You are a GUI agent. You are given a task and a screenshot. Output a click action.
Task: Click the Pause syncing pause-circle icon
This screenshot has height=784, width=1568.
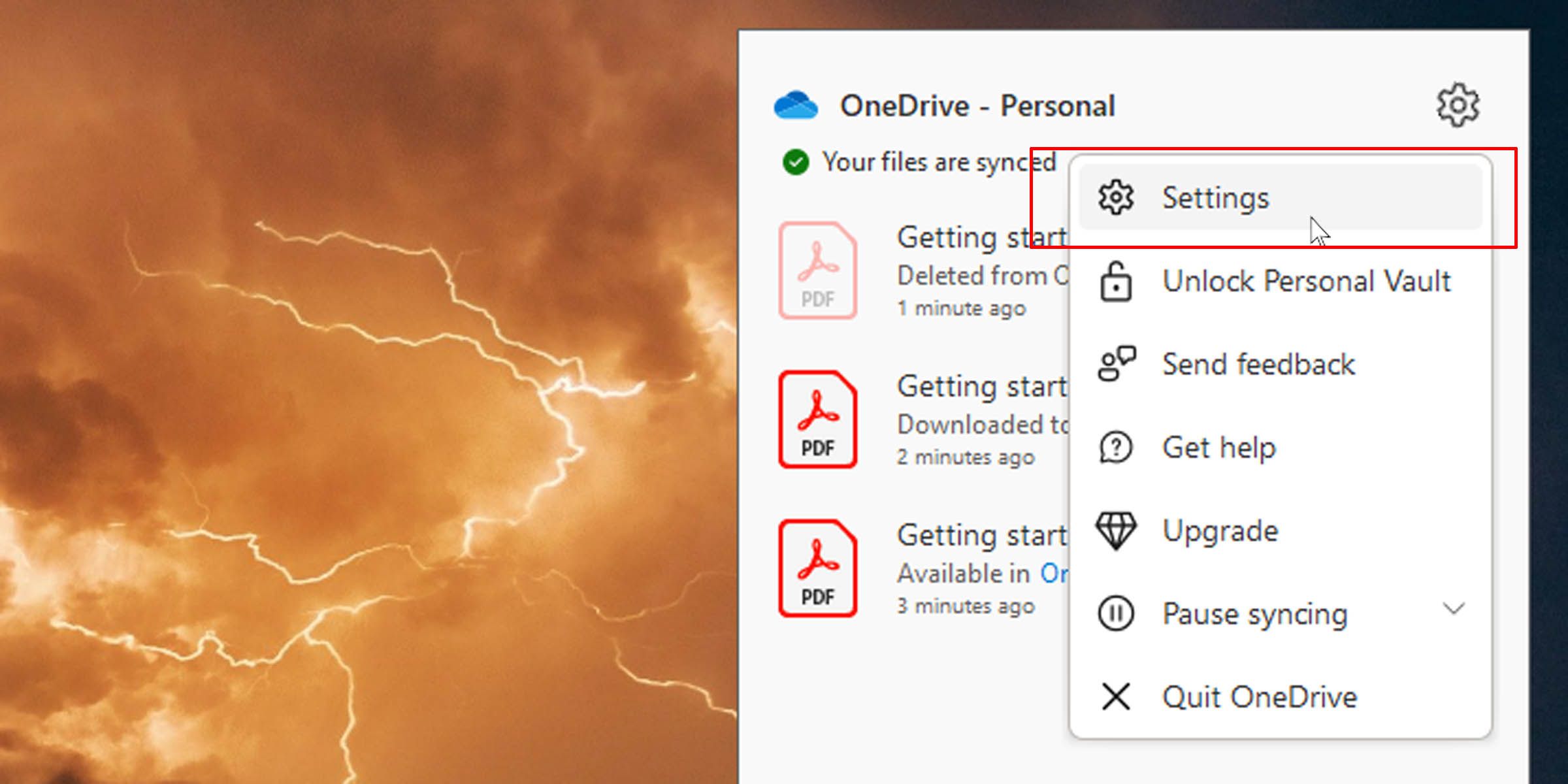(x=1115, y=613)
